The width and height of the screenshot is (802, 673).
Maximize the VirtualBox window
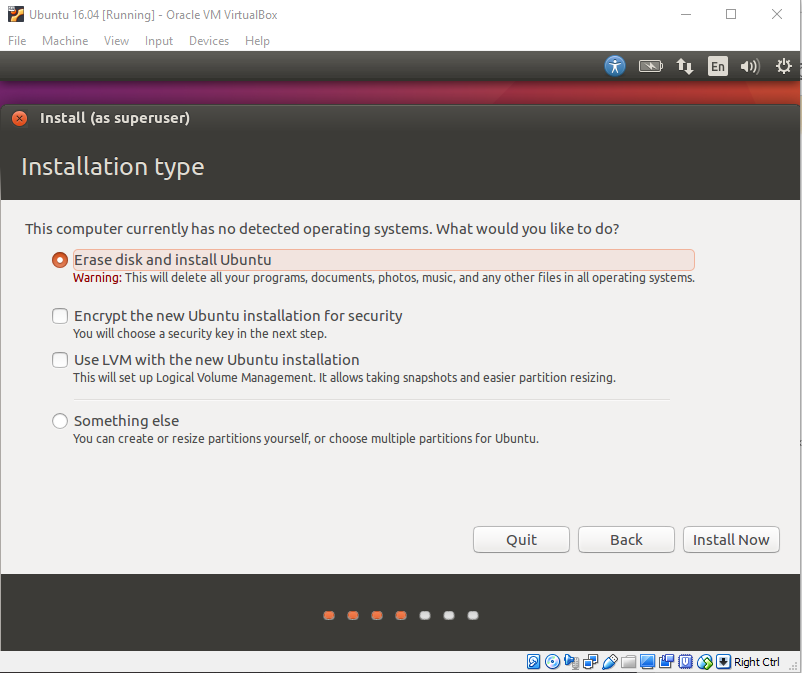tap(731, 14)
